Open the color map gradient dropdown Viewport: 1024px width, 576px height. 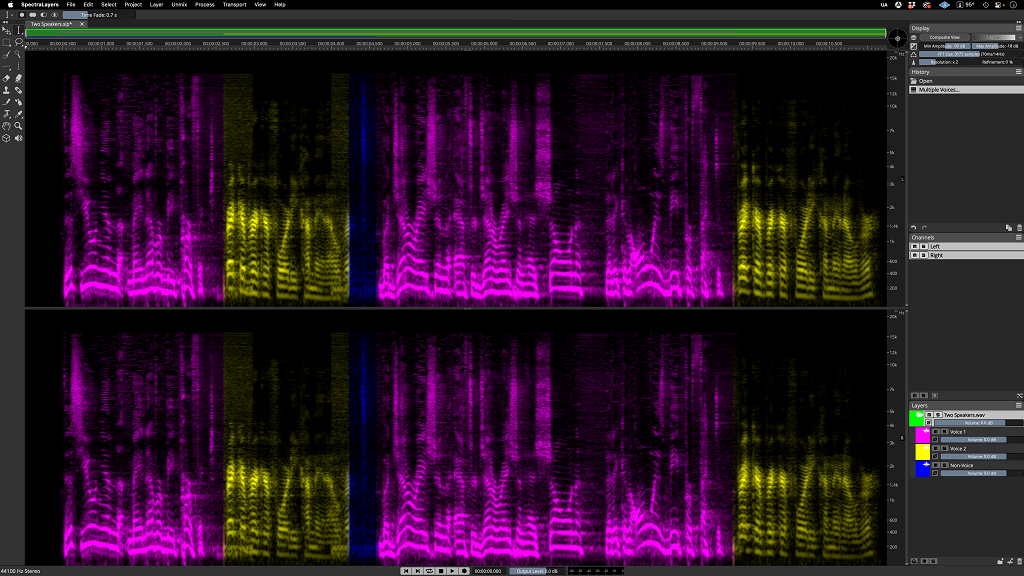(996, 37)
